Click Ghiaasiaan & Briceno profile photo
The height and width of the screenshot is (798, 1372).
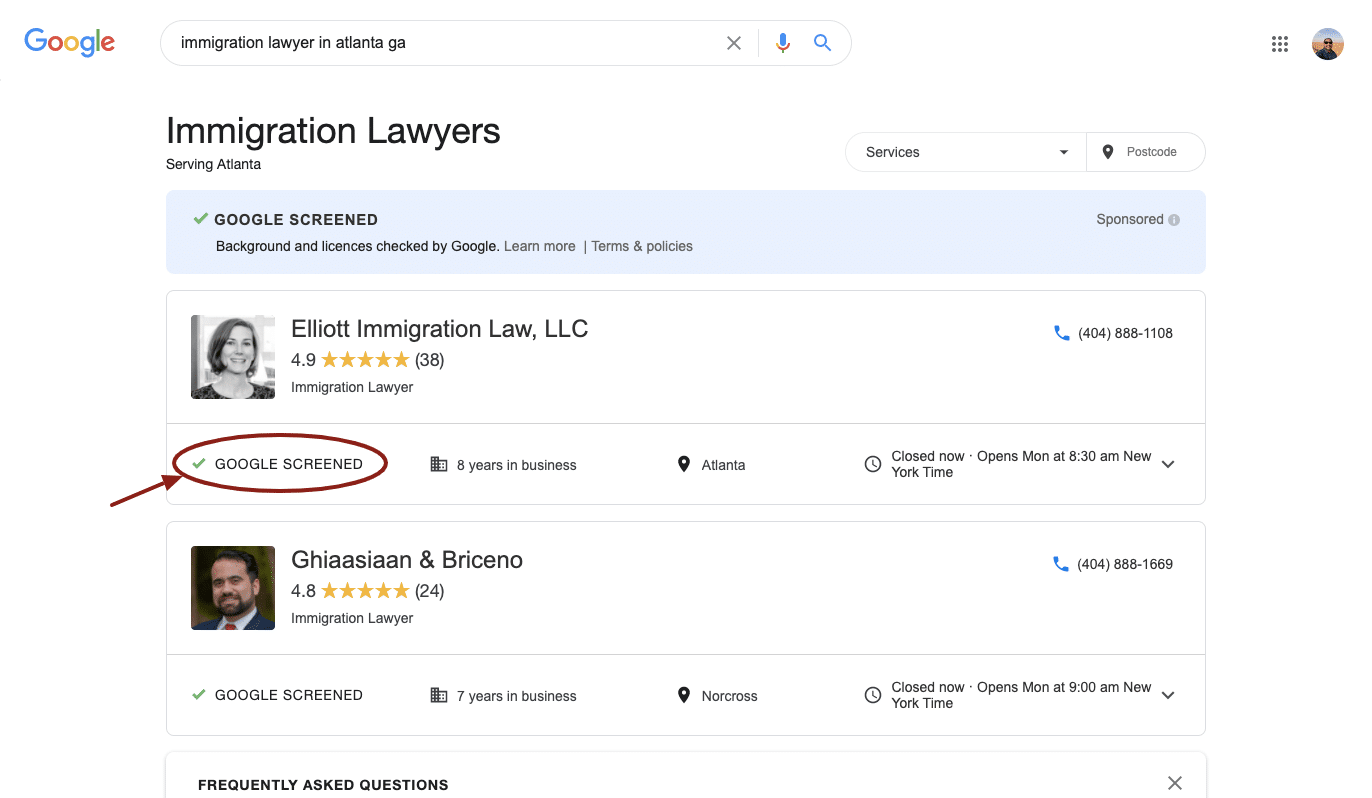pos(233,588)
